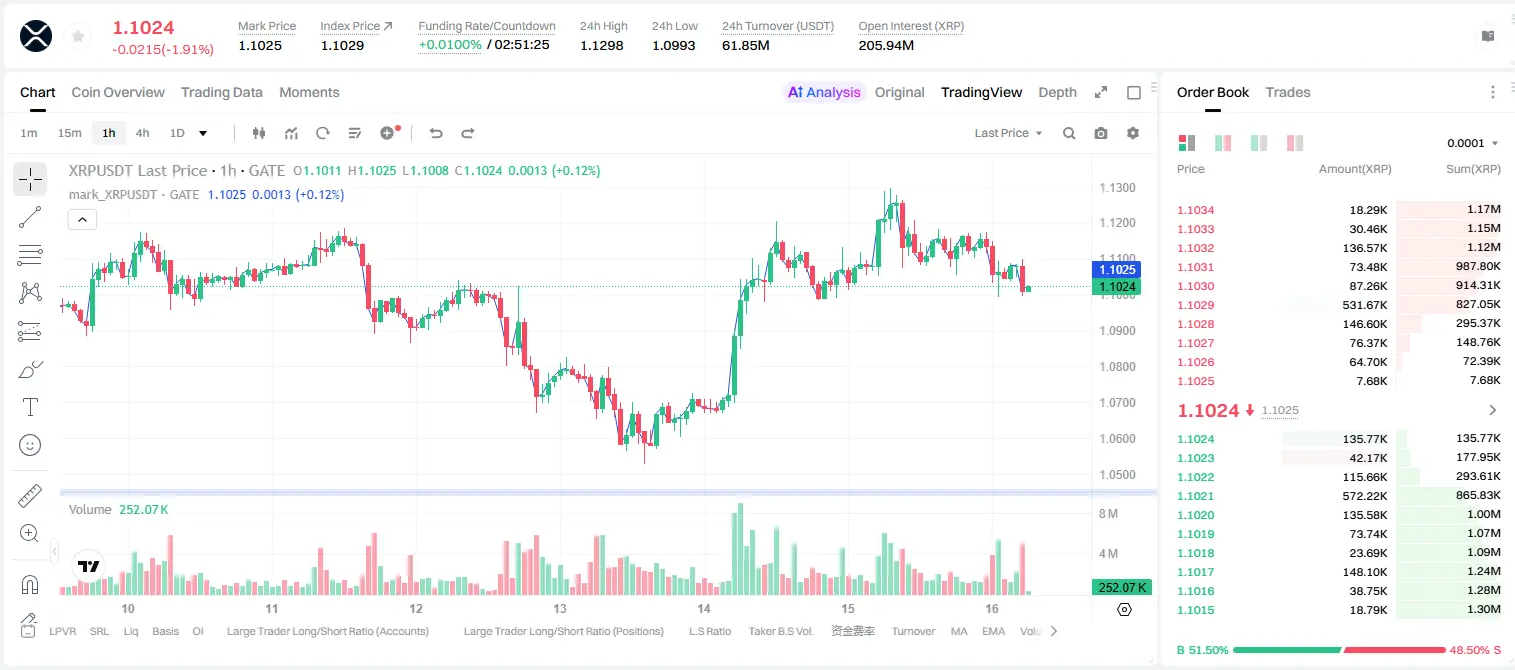Viewport: 1515px width, 670px height.
Task: Open the emoji sticker tool
Action: [x=30, y=445]
